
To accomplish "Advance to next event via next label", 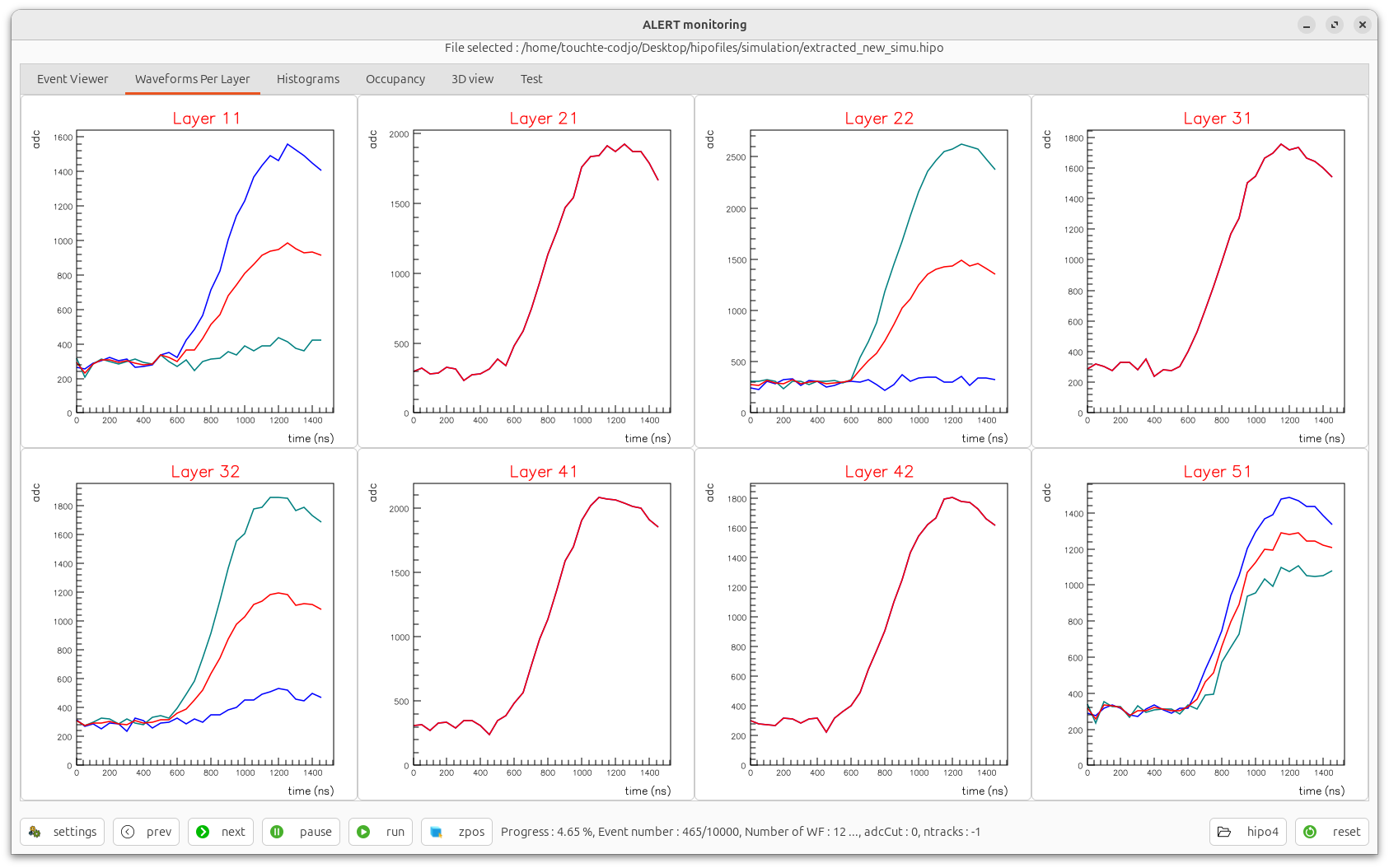I will (233, 832).
